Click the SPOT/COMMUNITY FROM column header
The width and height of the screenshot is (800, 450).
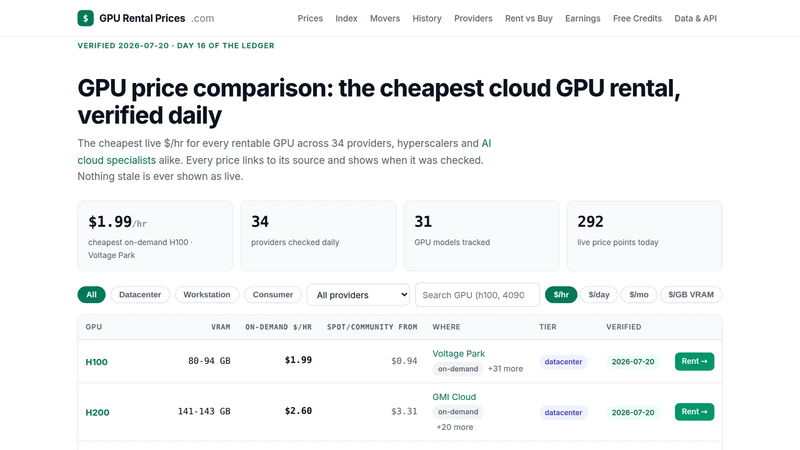pos(372,327)
